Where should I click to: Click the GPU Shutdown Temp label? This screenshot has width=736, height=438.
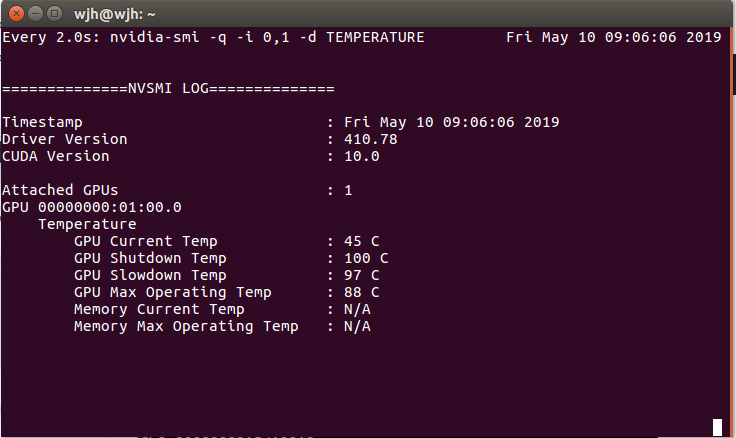(x=150, y=259)
